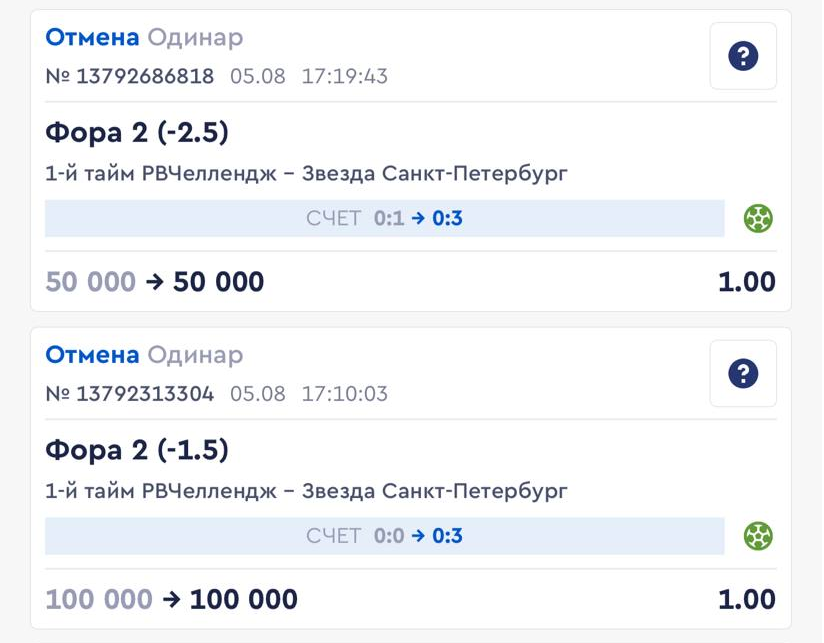824x643 pixels.
Task: Click the football icon in the second bet
Action: [x=758, y=536]
